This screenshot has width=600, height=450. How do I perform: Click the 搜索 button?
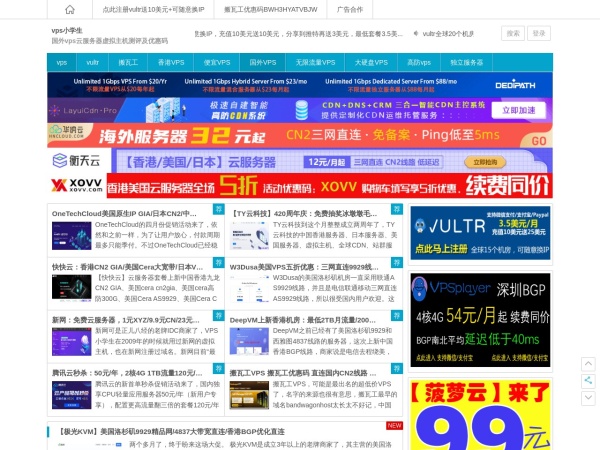[513, 33]
